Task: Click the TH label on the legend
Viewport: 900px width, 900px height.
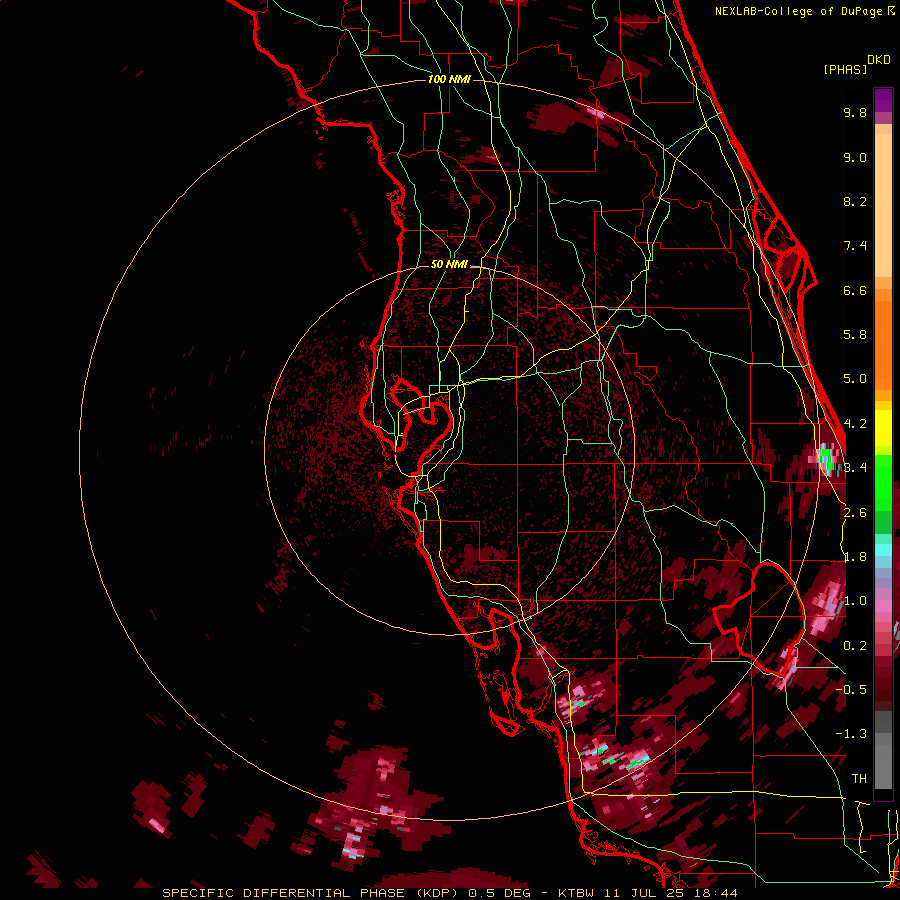Action: point(859,779)
